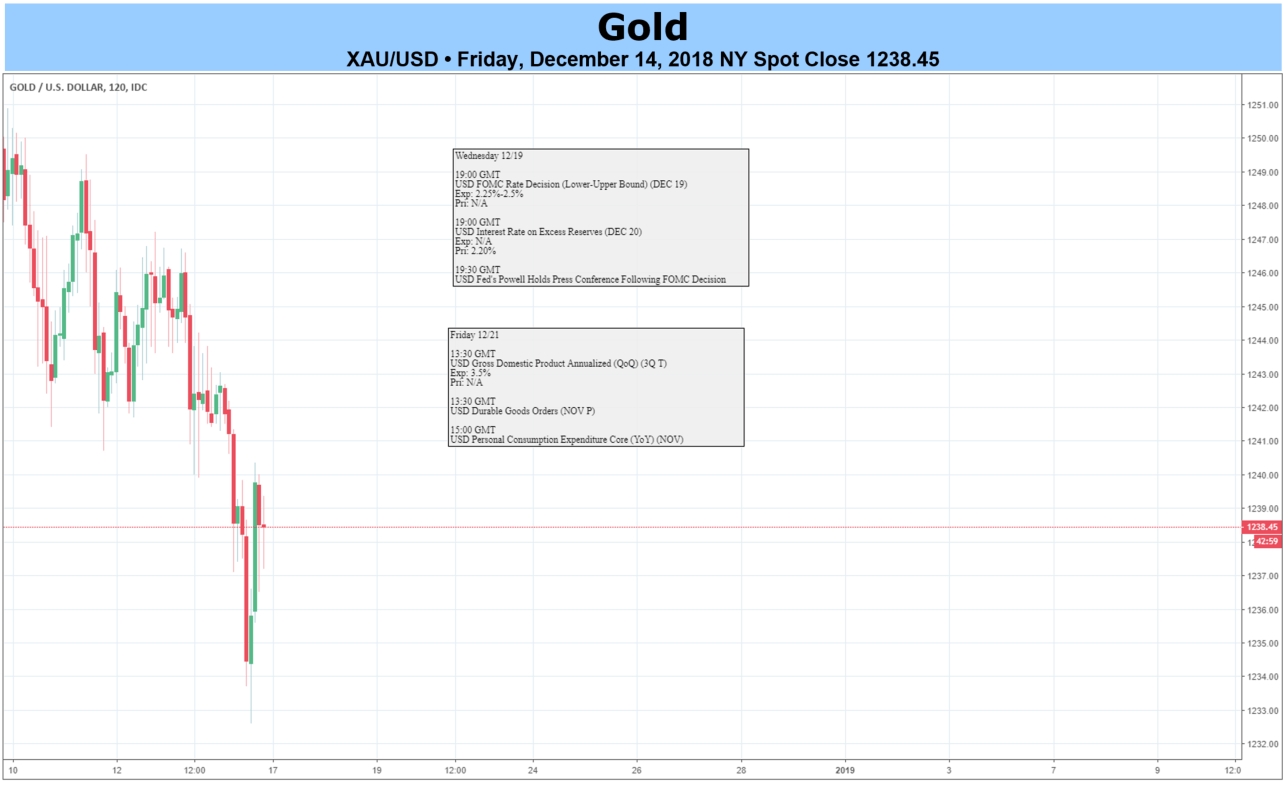The width and height of the screenshot is (1288, 787).
Task: Click the USD Durable Goods Orders line
Action: pyautogui.click(x=524, y=411)
